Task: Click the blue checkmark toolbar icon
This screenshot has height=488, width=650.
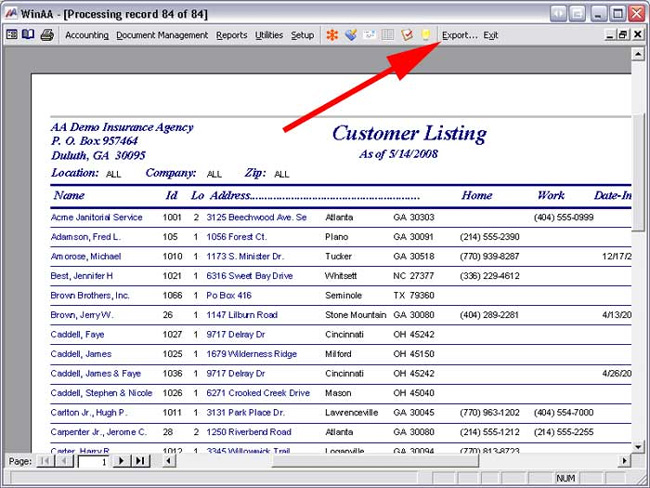Action: (351, 35)
